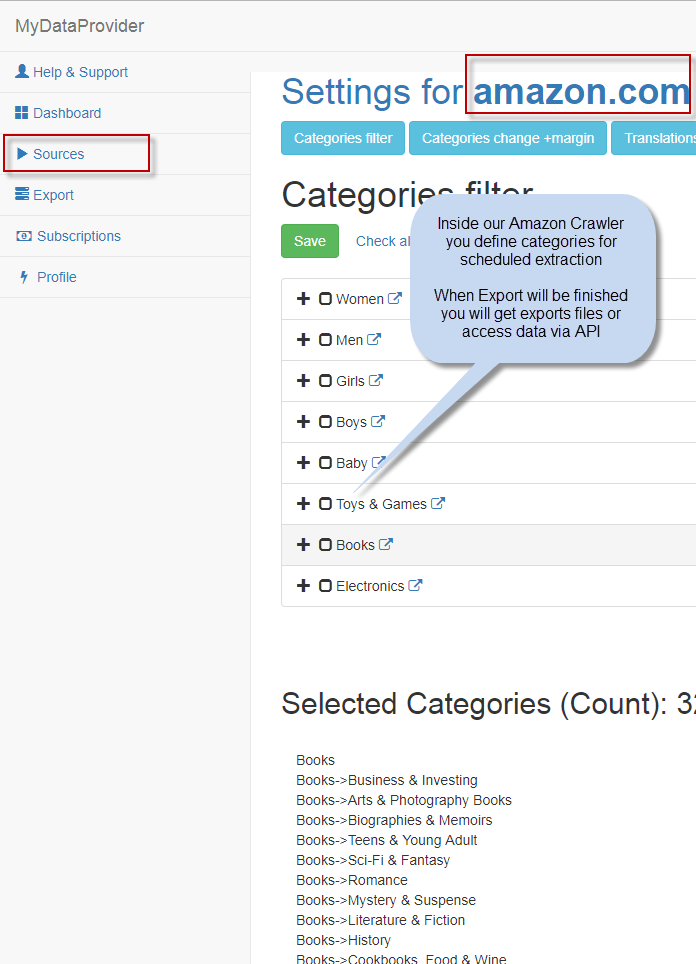Open the Export section
The image size is (696, 964).
pos(125,195)
